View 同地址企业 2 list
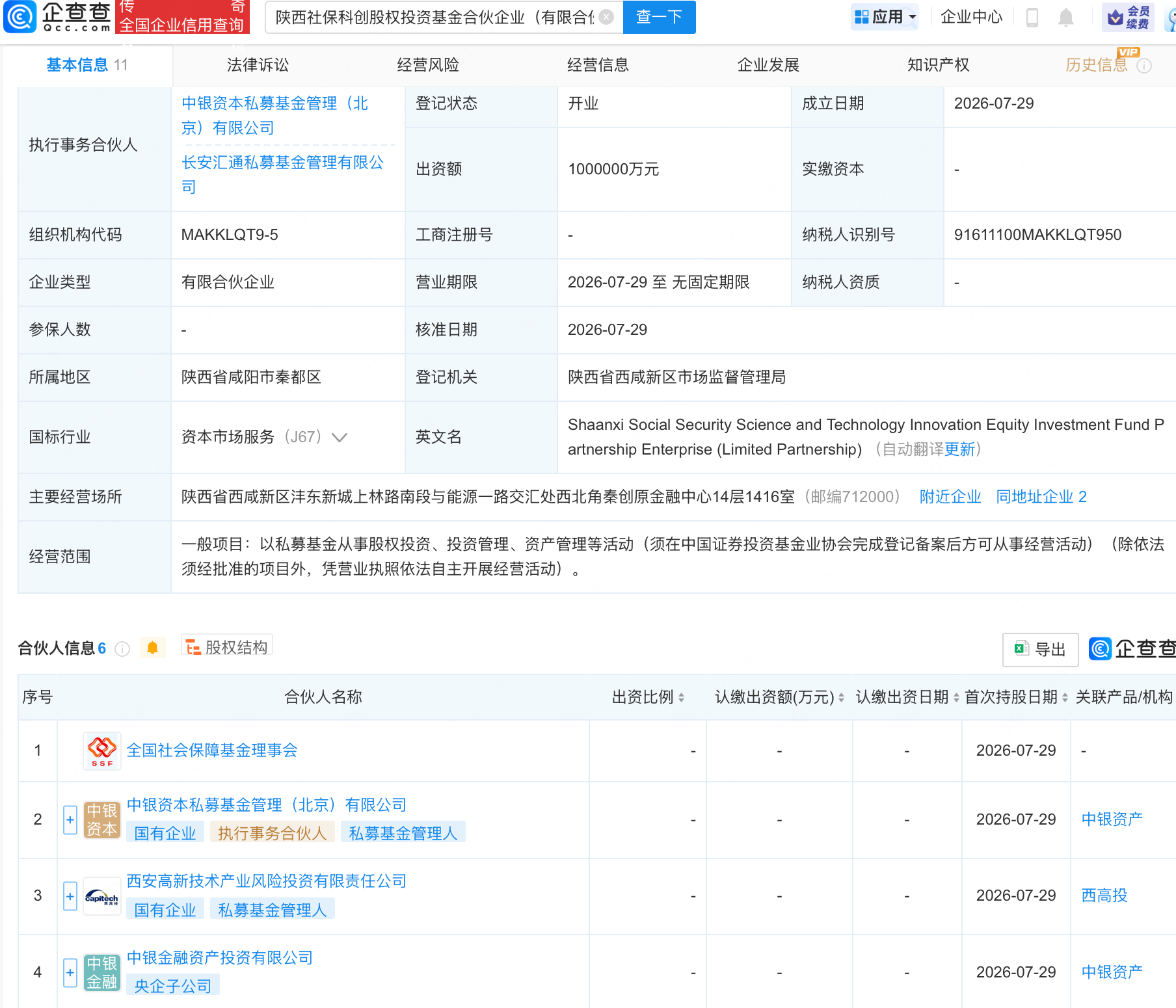The image size is (1176, 1008). 1041,497
